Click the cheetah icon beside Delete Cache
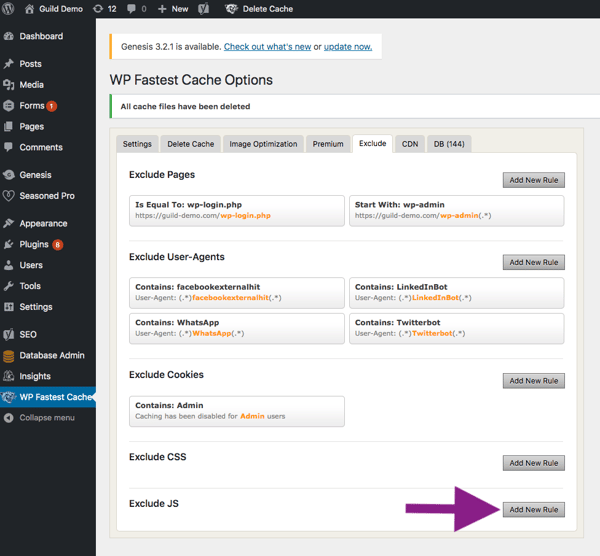The height and width of the screenshot is (556, 600). [231, 9]
